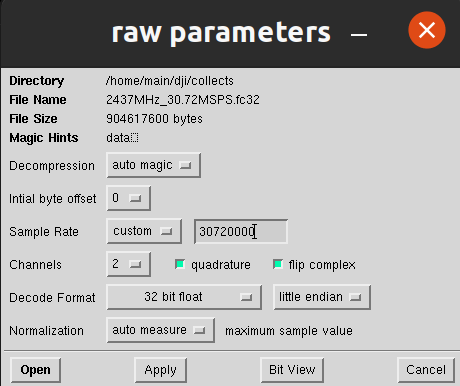Click the sample rate value field
This screenshot has width=460, height=386.
pyautogui.click(x=241, y=231)
